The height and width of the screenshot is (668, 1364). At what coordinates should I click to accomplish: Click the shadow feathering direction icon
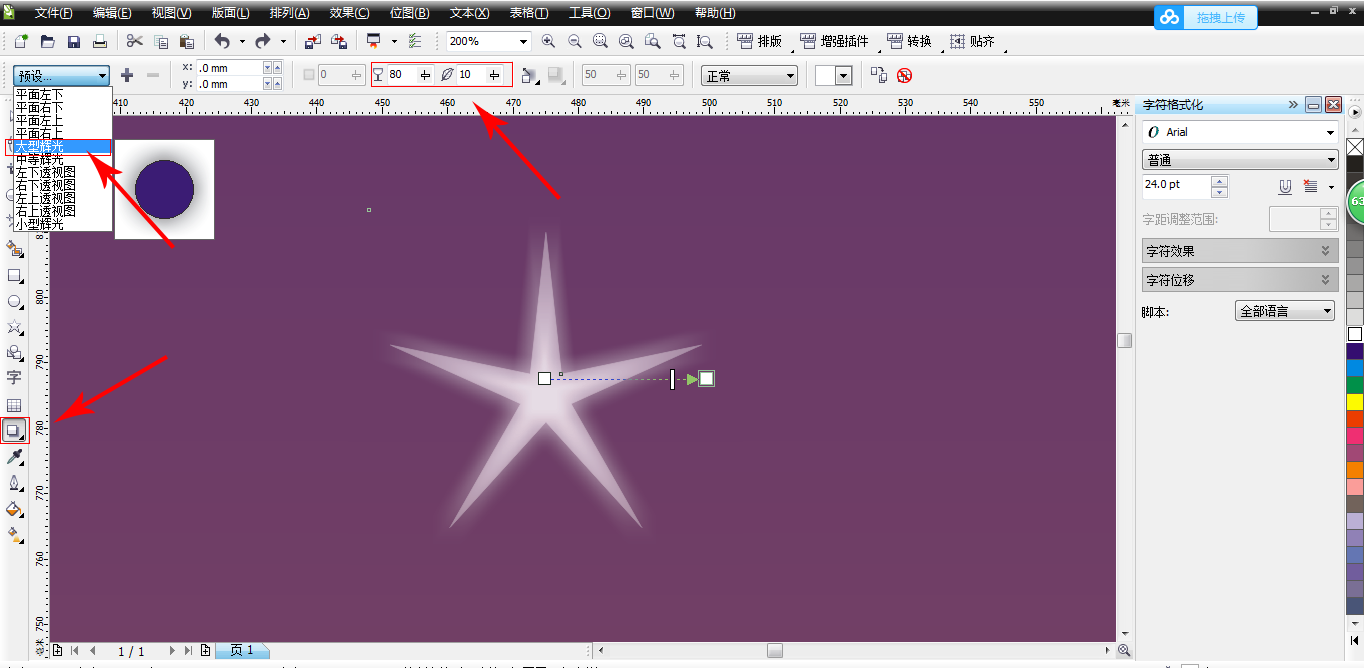pyautogui.click(x=530, y=75)
